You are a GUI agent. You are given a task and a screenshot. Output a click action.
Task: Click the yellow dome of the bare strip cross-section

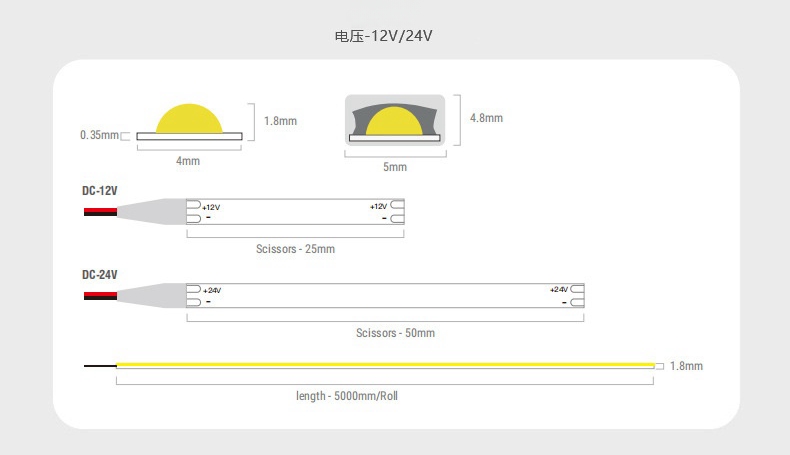coord(189,116)
